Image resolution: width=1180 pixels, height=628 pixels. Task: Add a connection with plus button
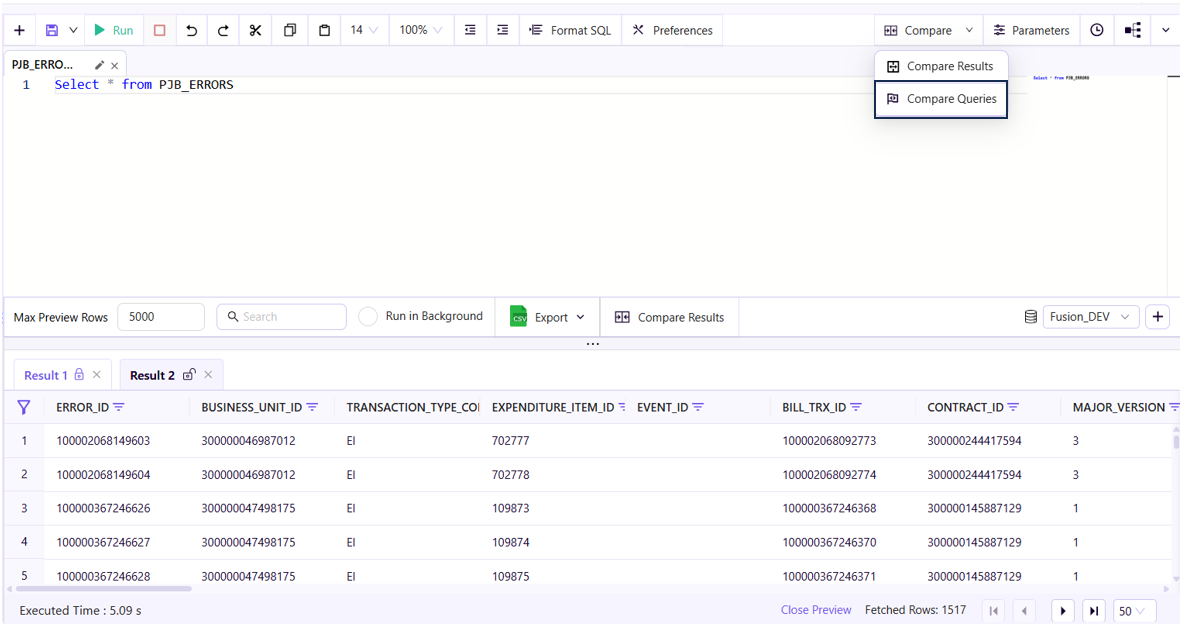tap(1157, 317)
